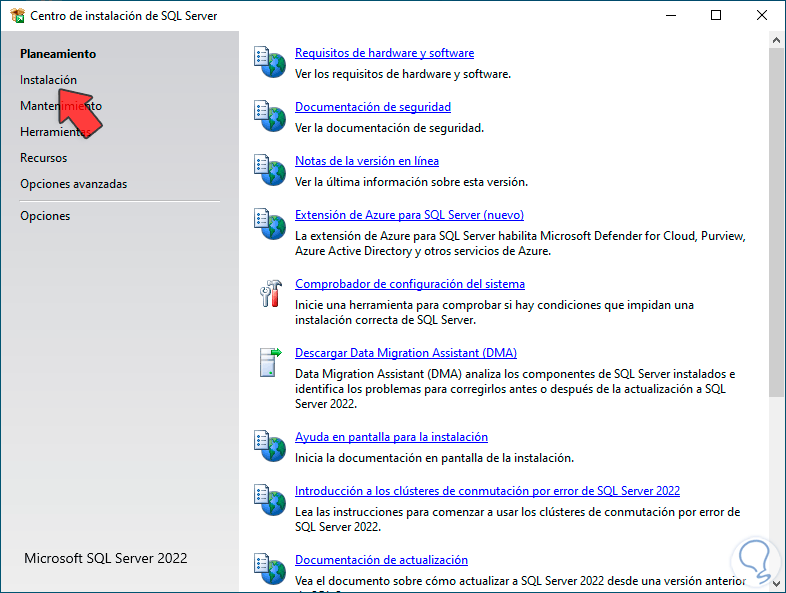Select the Planeamiento section
This screenshot has height=593, width=786.
tap(58, 54)
